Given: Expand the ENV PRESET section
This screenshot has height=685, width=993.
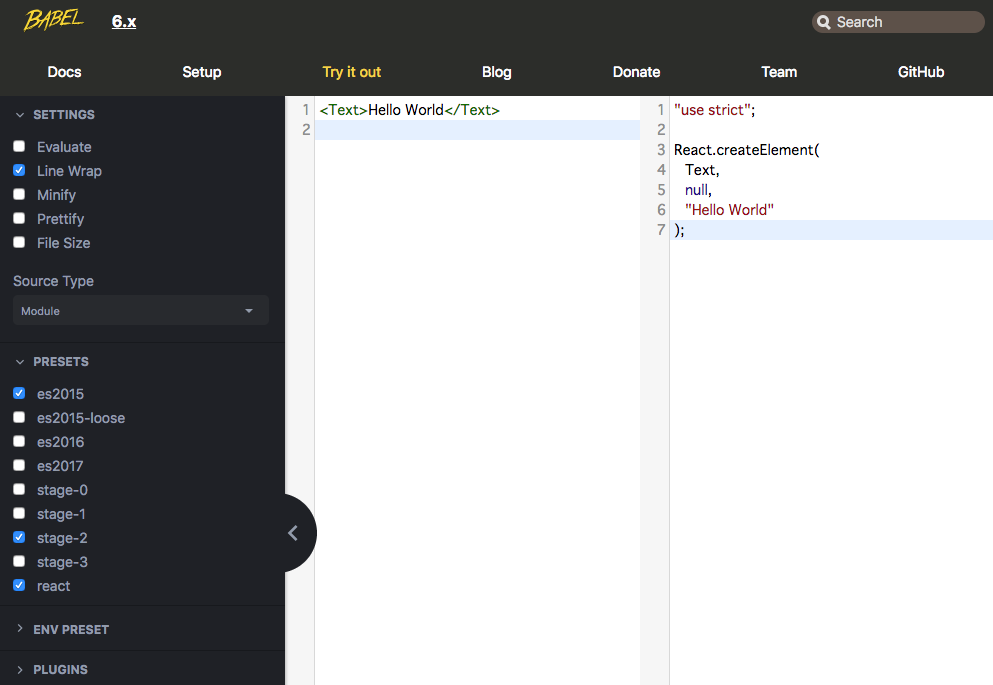Looking at the screenshot, I should [x=70, y=629].
